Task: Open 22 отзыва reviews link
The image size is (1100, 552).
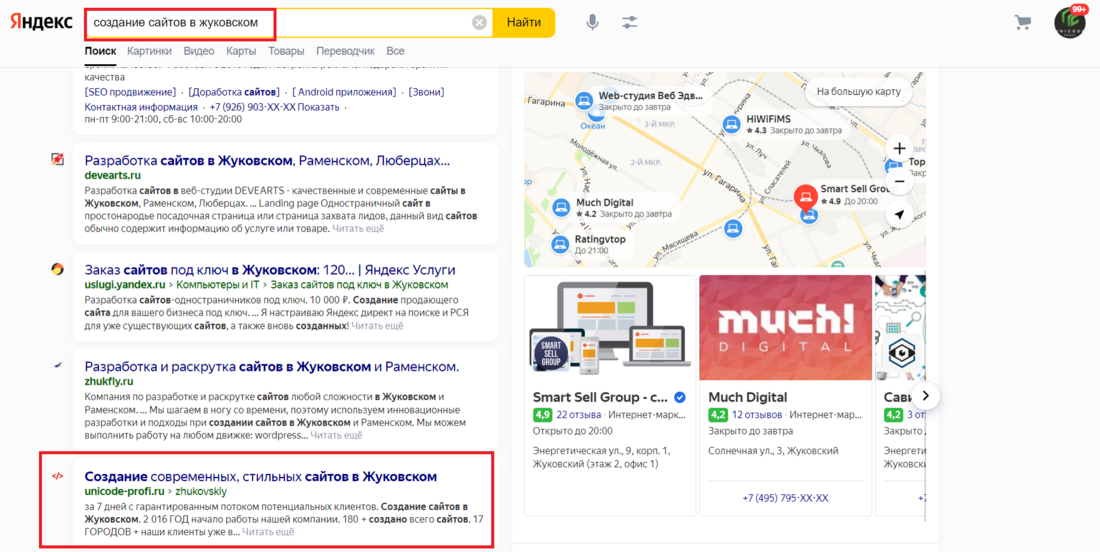Action: point(579,415)
